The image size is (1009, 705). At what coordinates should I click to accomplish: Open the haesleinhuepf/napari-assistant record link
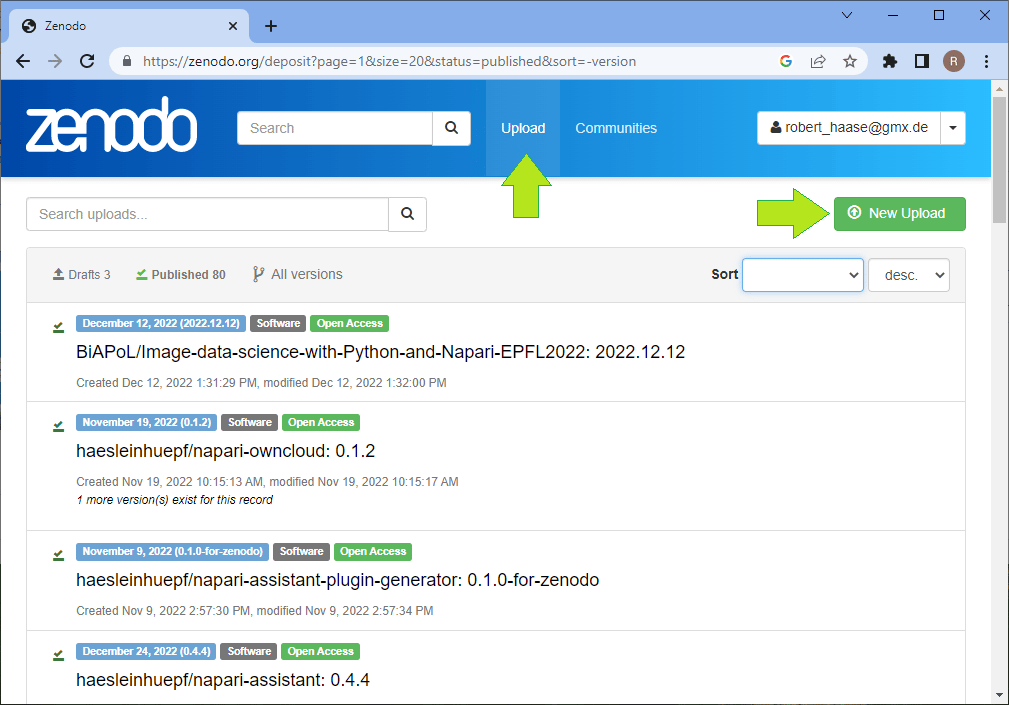(x=222, y=679)
